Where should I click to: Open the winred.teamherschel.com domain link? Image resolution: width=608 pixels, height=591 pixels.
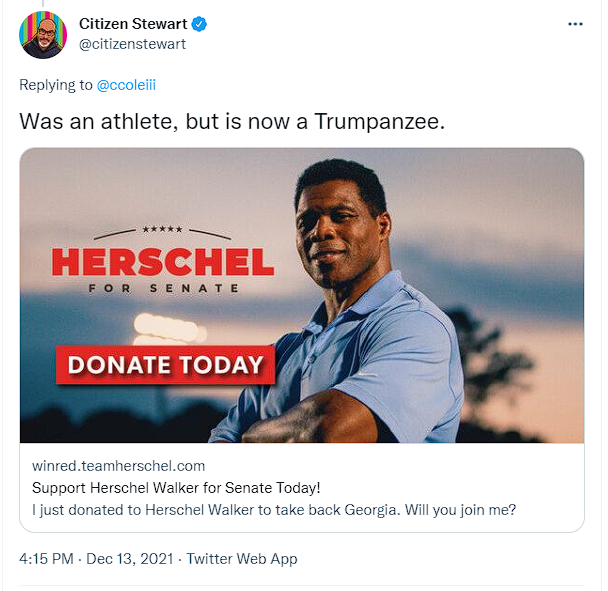point(118,466)
